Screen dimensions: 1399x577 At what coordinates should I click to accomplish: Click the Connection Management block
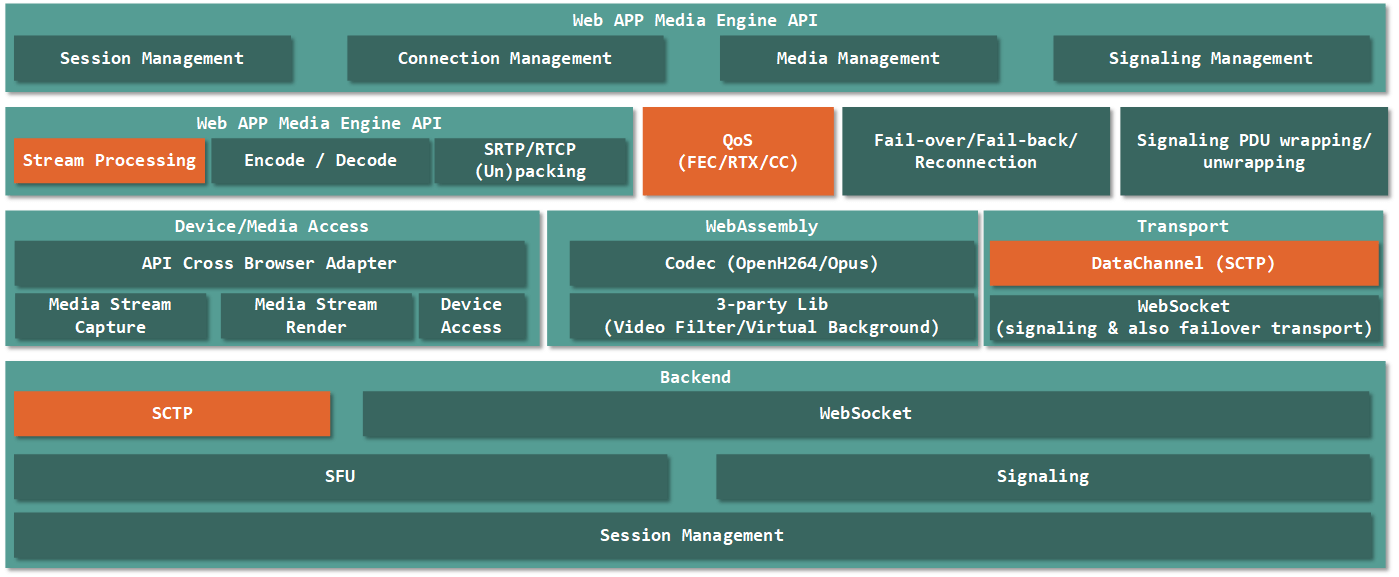click(x=505, y=59)
